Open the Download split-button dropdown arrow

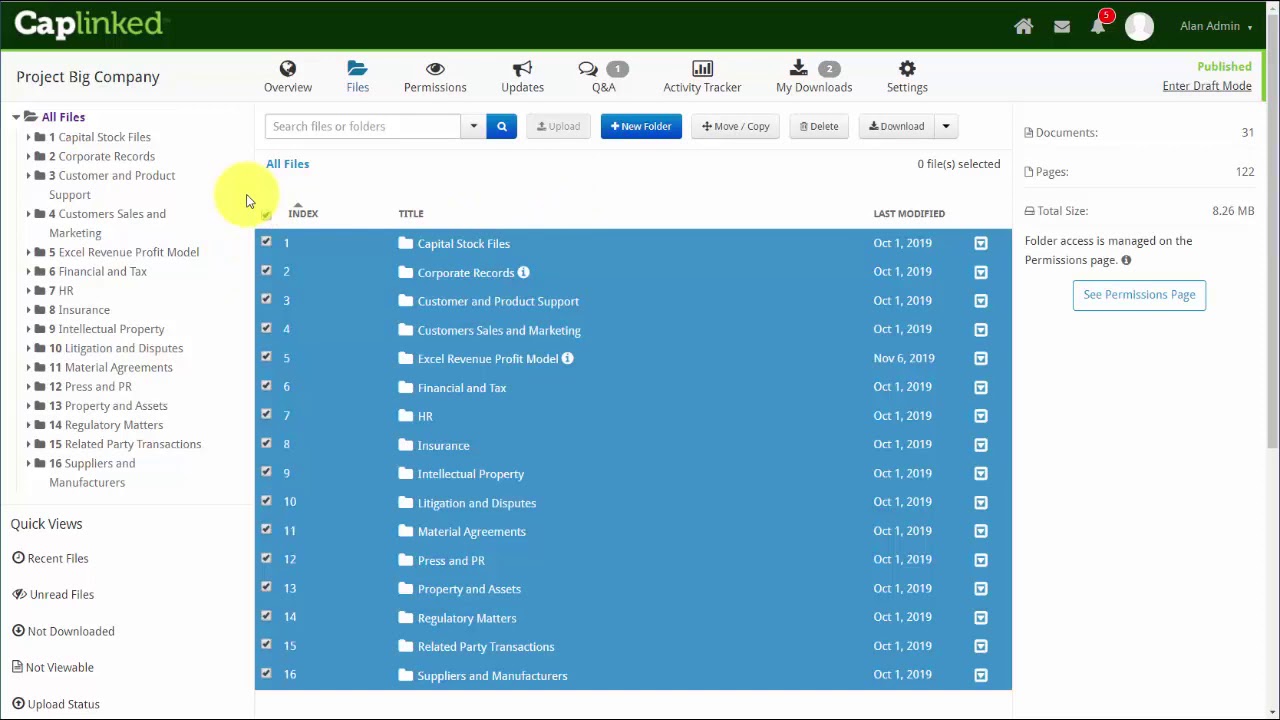(x=945, y=126)
